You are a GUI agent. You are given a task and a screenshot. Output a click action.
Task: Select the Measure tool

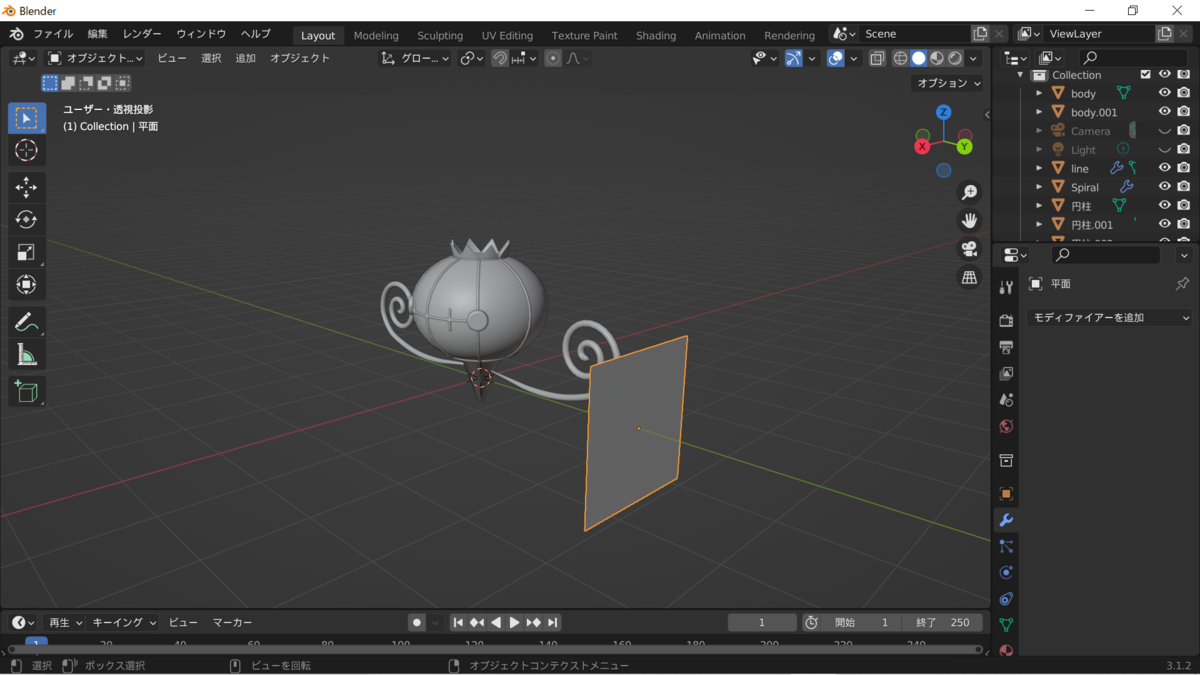(26, 354)
